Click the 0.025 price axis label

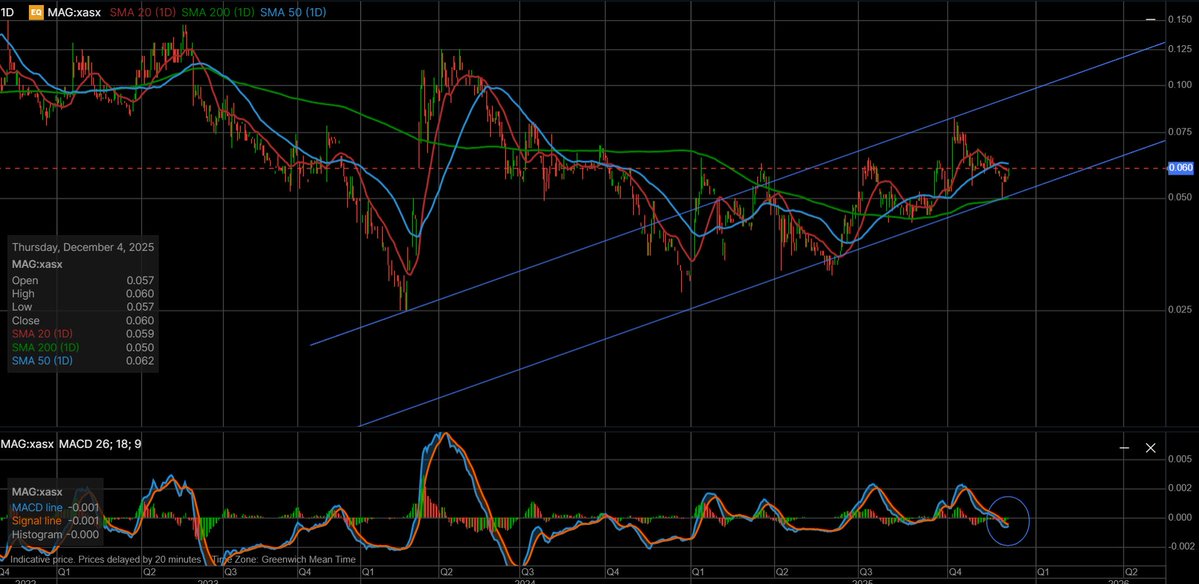pos(1182,310)
